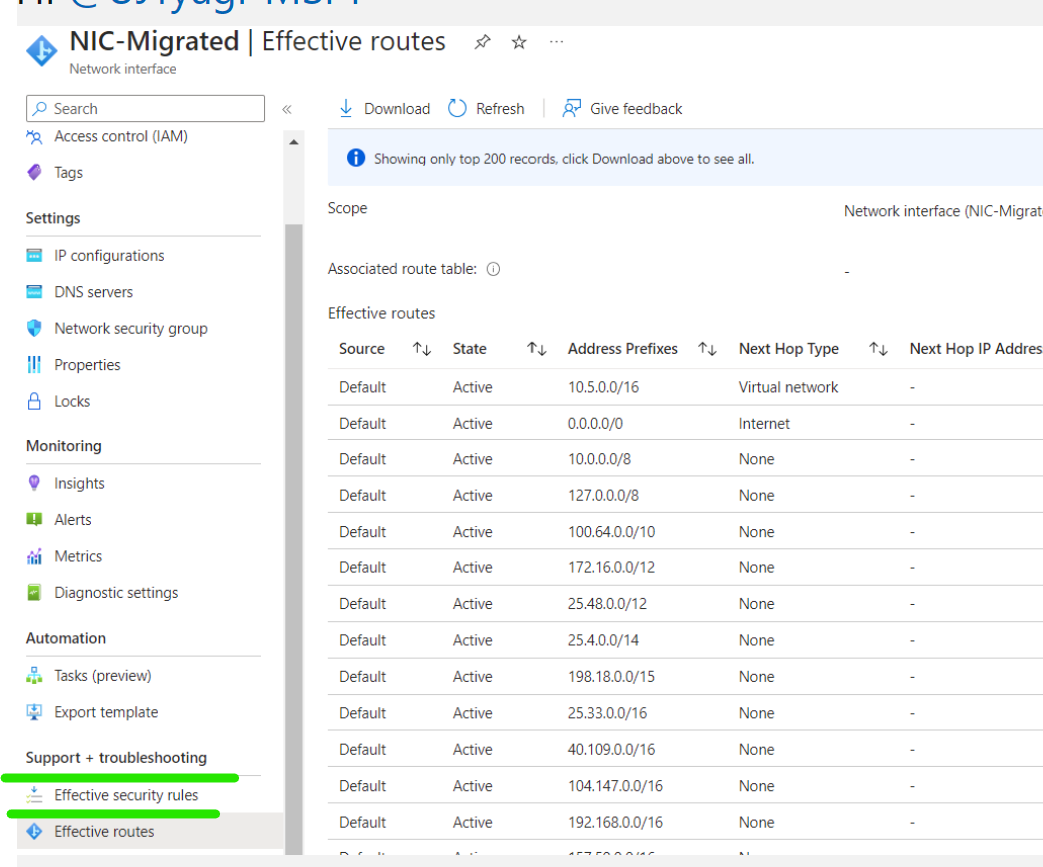Select the 192.168.0.0/16 address prefix cell
Screen dimensions: 1043x867
click(615, 822)
